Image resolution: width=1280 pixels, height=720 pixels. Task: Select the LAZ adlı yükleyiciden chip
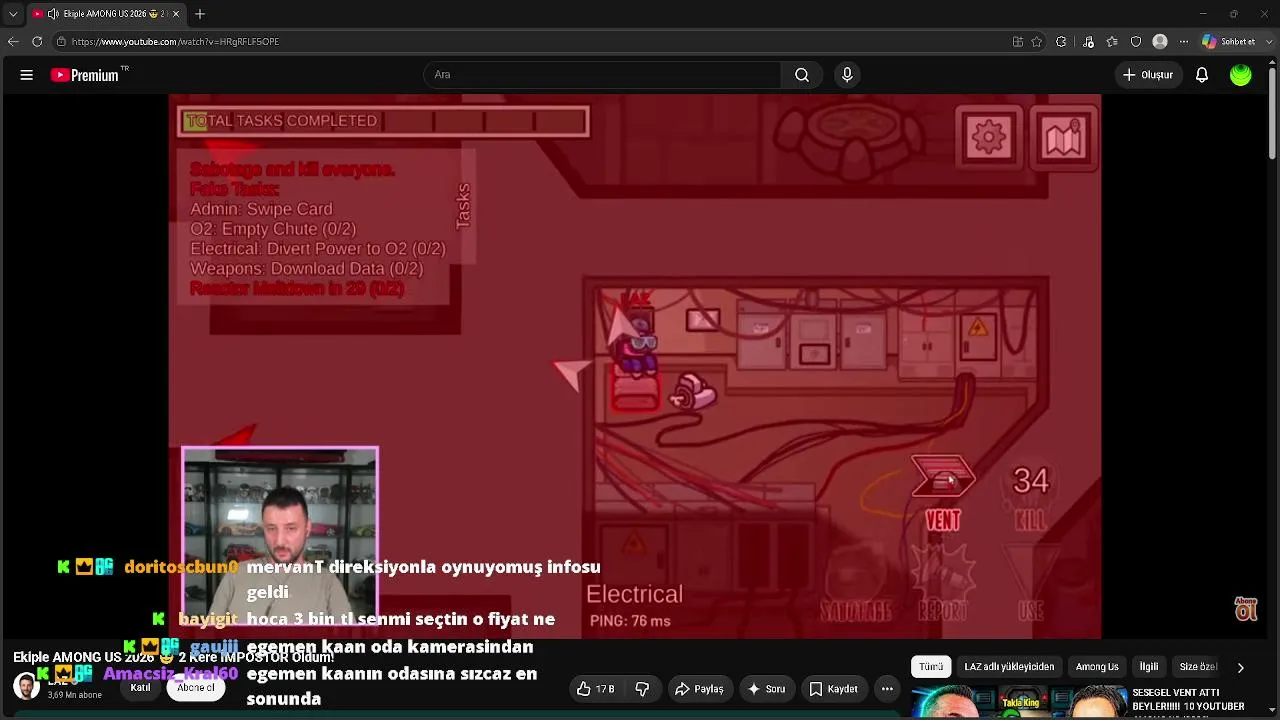[1009, 667]
